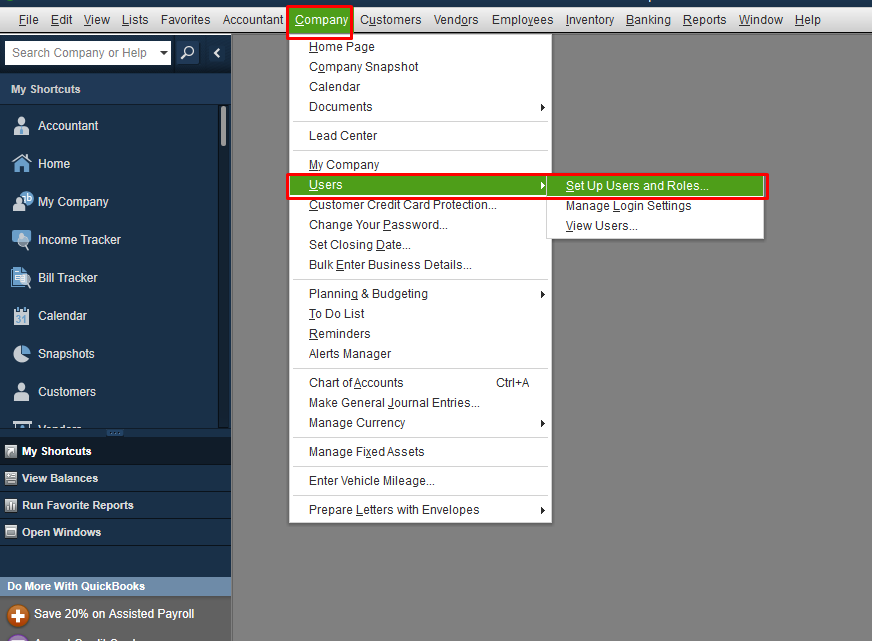Image resolution: width=872 pixels, height=641 pixels.
Task: Open the To Do List entry
Action: tap(420, 314)
